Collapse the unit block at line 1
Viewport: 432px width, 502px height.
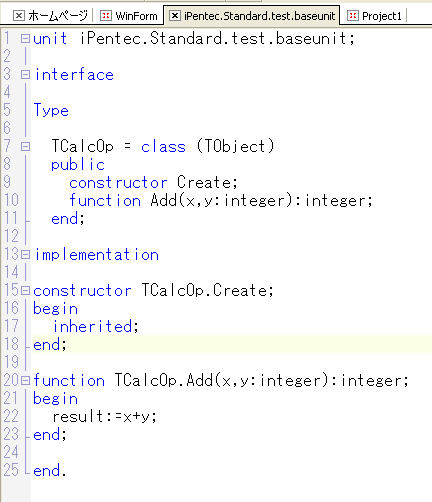pyautogui.click(x=25, y=39)
